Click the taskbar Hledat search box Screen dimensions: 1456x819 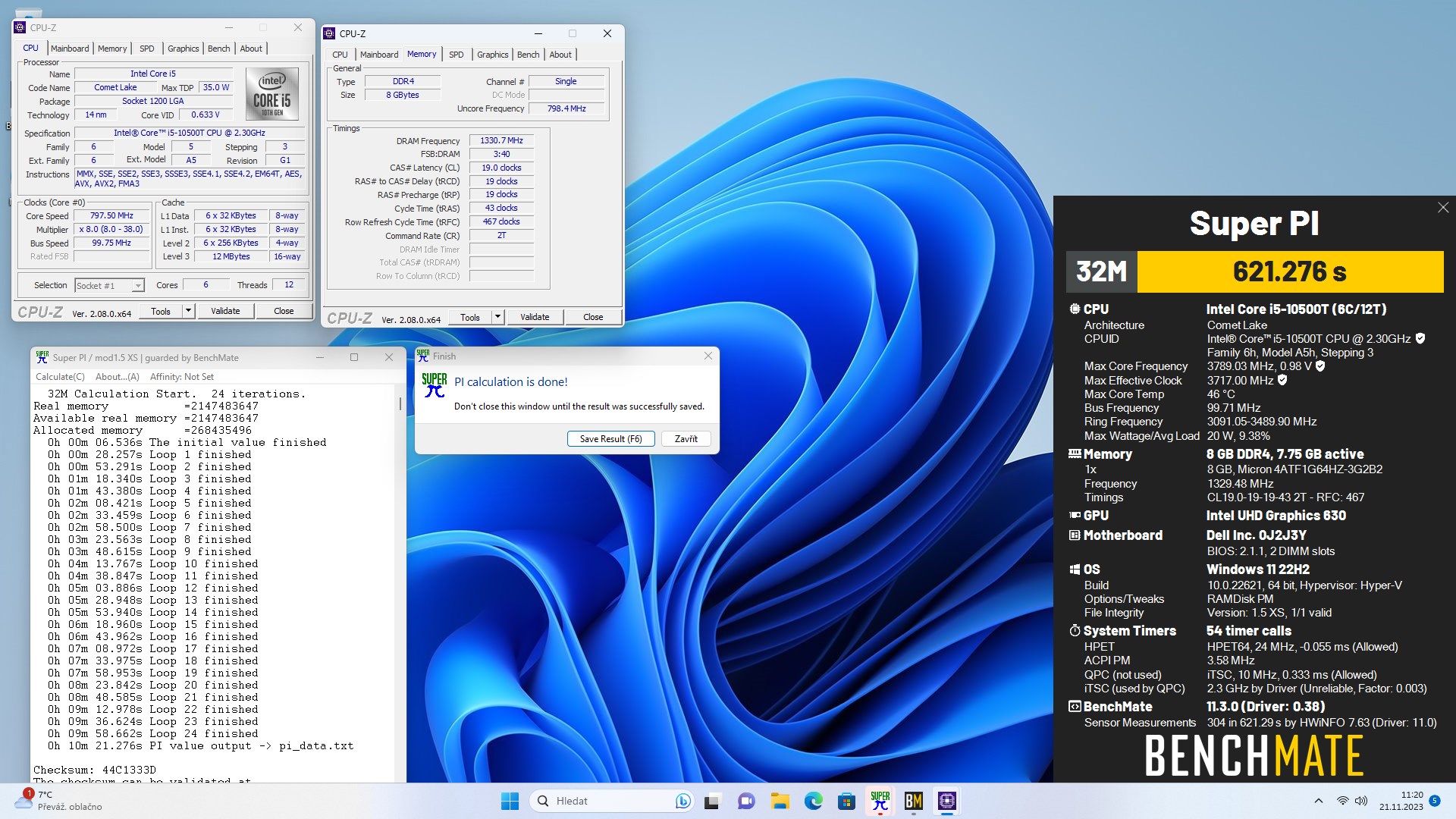pos(610,801)
